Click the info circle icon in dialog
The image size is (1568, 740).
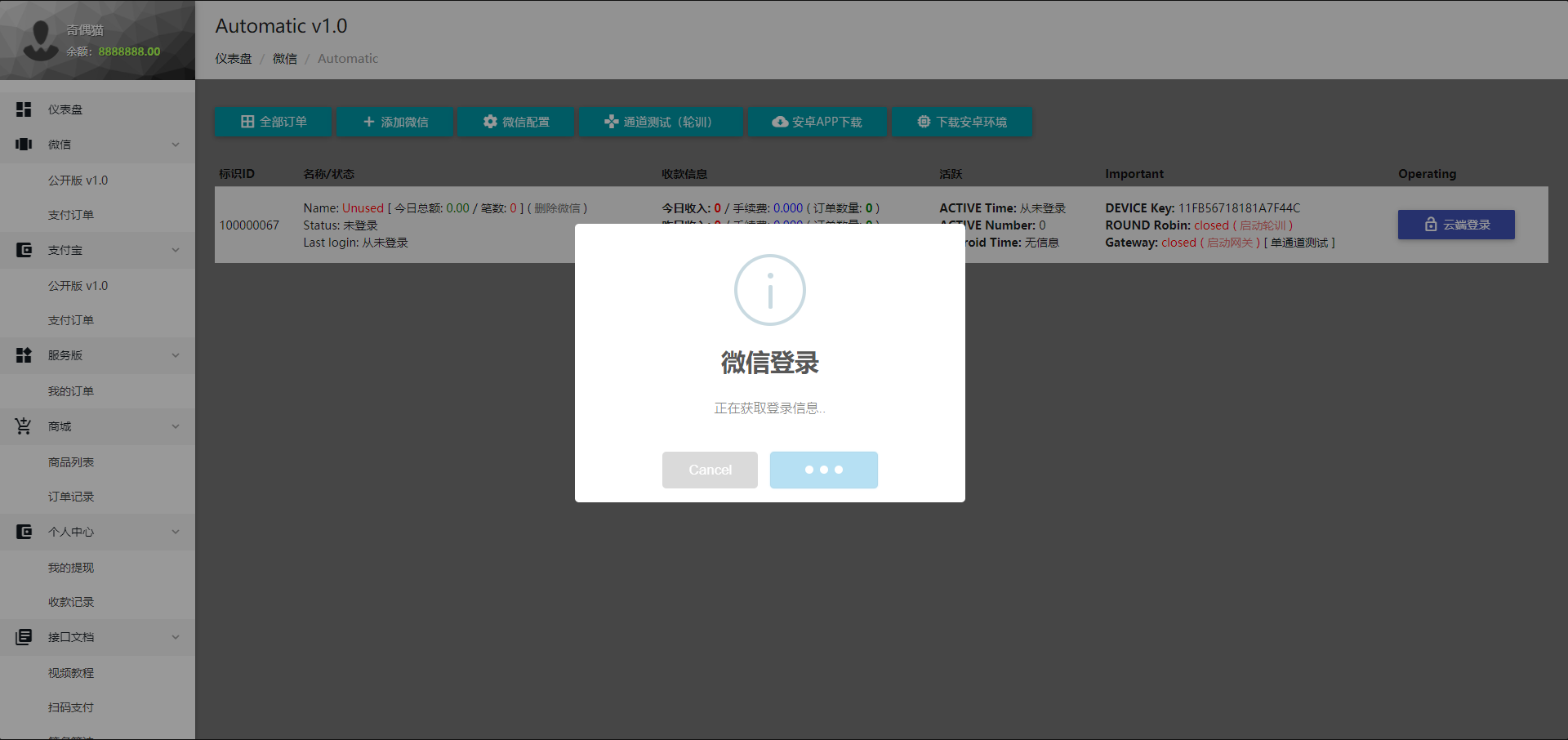pos(770,290)
